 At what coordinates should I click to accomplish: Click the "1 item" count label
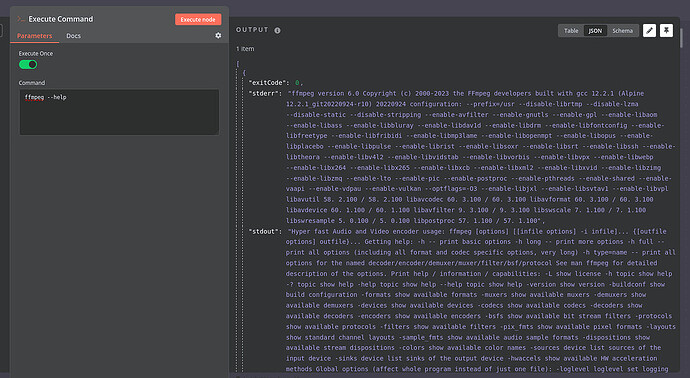245,49
